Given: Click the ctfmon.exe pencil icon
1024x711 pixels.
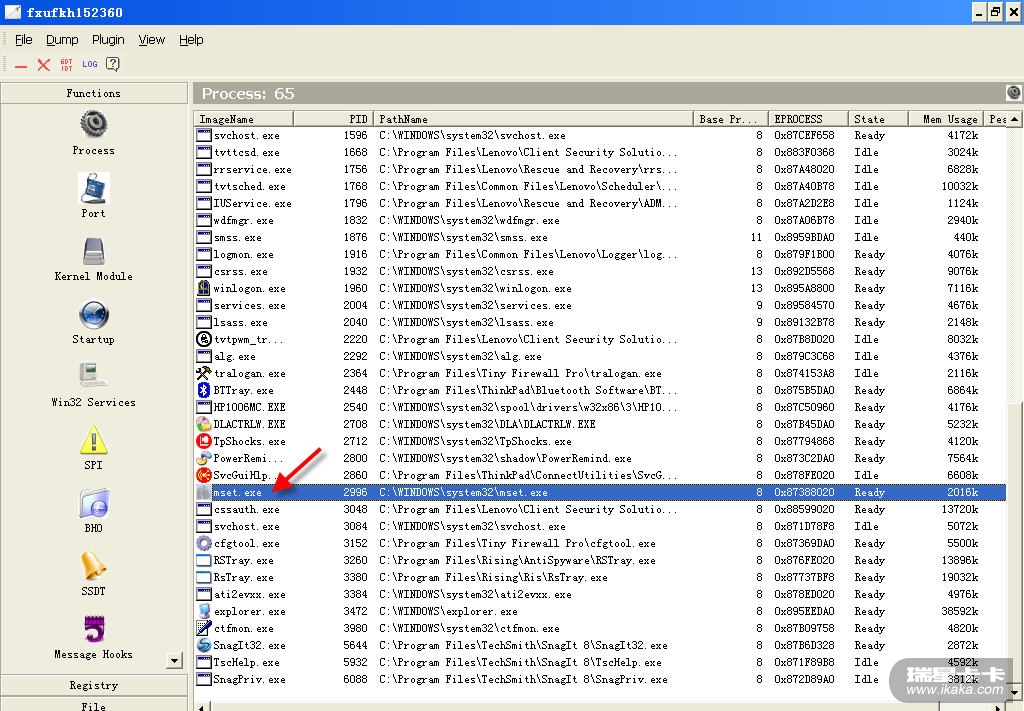Looking at the screenshot, I should [204, 627].
